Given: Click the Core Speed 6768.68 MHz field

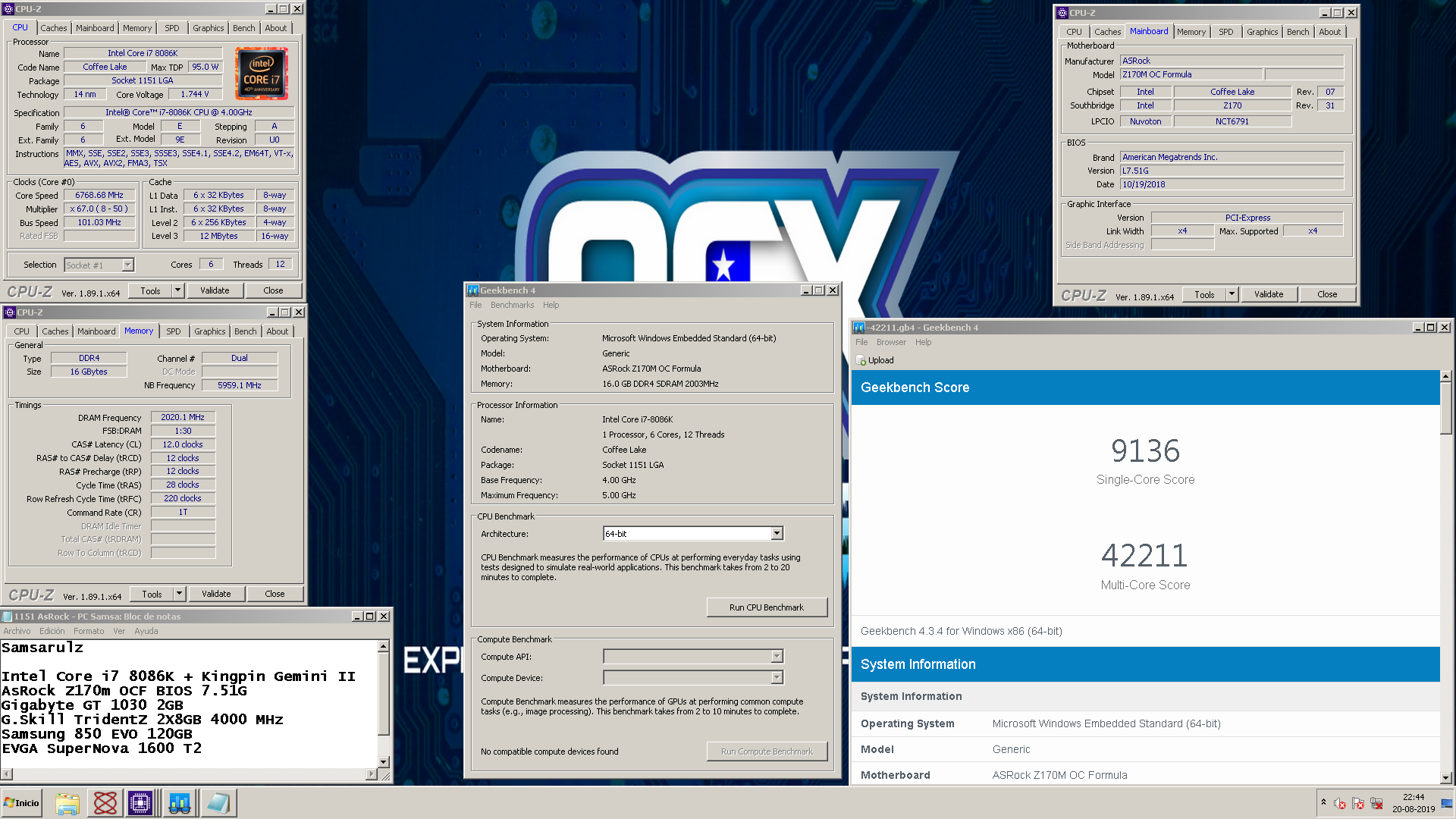Looking at the screenshot, I should point(99,195).
